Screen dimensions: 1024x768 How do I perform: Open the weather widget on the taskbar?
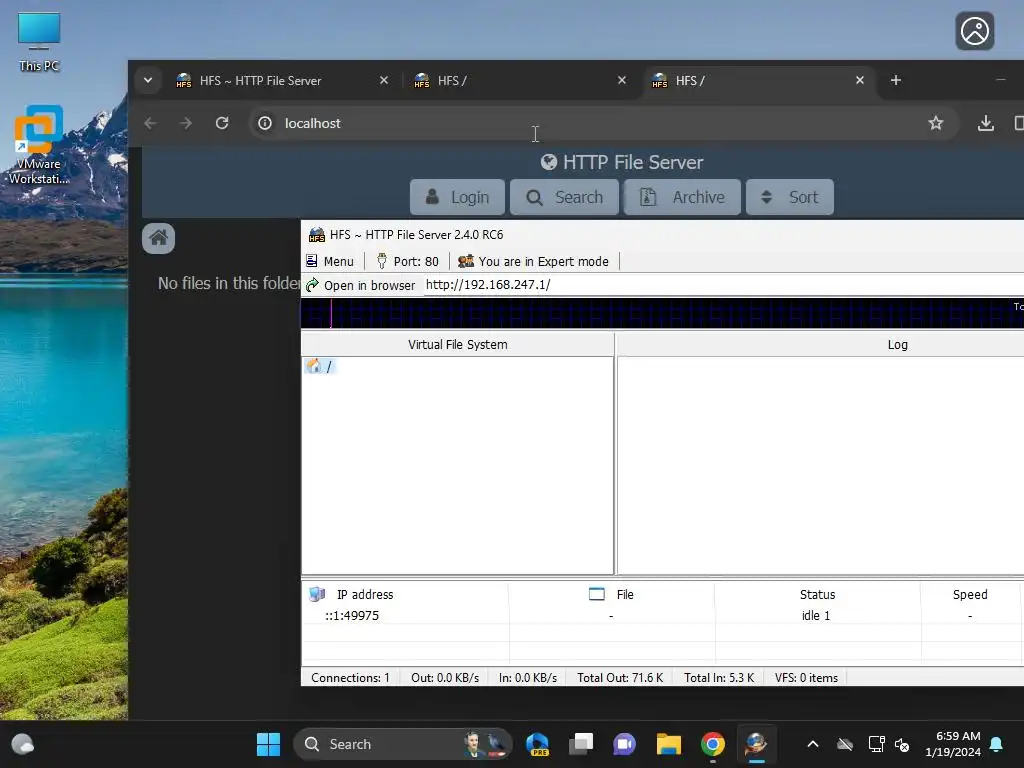tap(23, 744)
